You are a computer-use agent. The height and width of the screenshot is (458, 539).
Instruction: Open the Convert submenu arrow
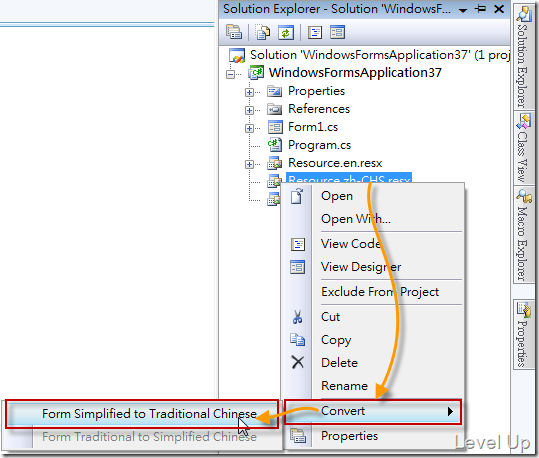tap(450, 411)
